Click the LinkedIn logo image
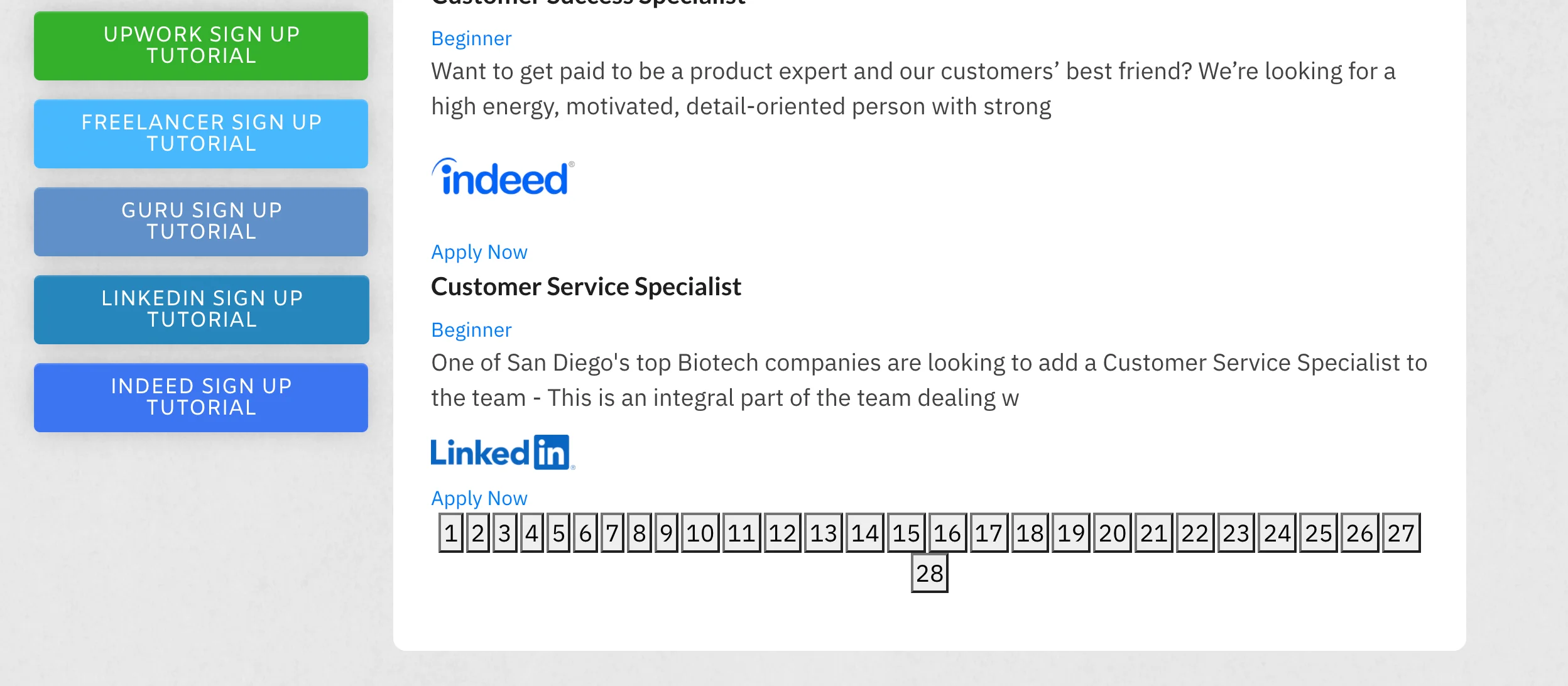This screenshot has height=686, width=1568. click(503, 452)
